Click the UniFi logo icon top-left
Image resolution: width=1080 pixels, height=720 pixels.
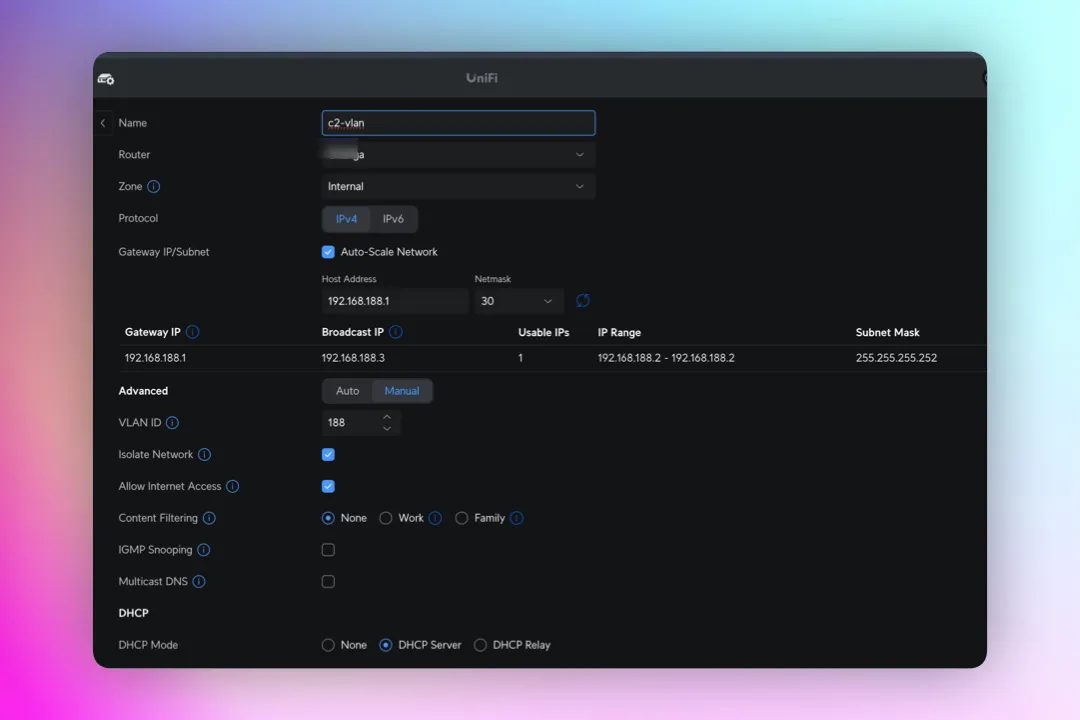105,78
